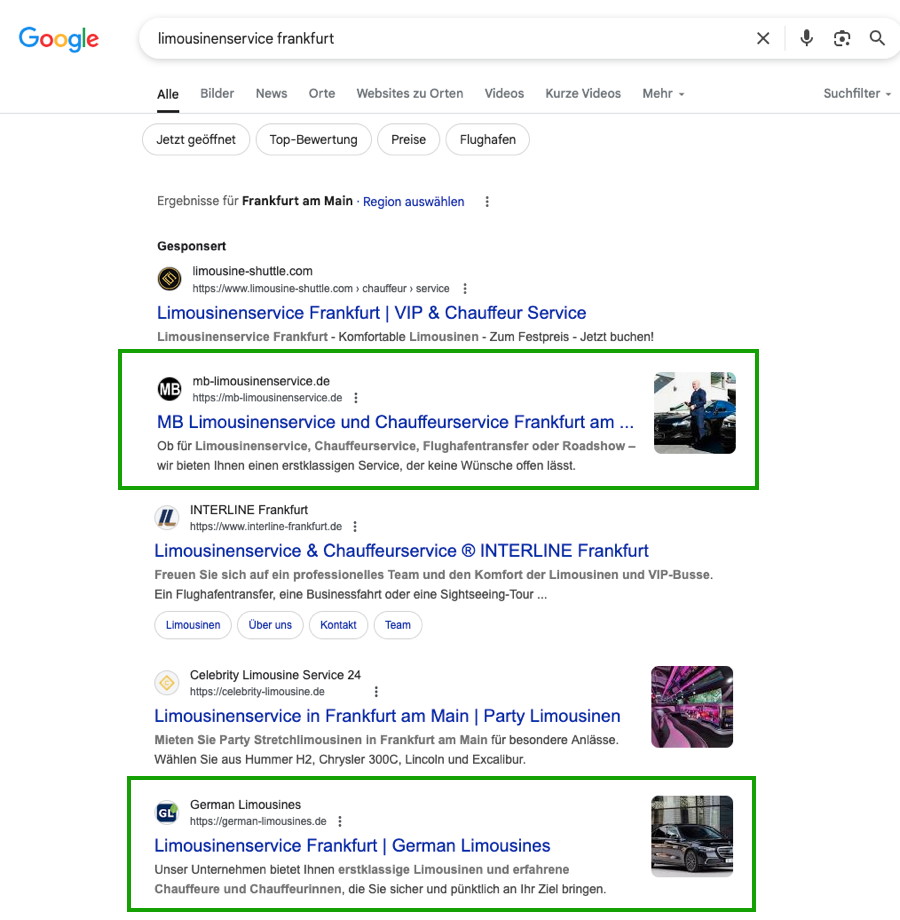Click the Celebrity Limousine Service 24 favicon
Viewport: 900px width, 920px height.
167,682
